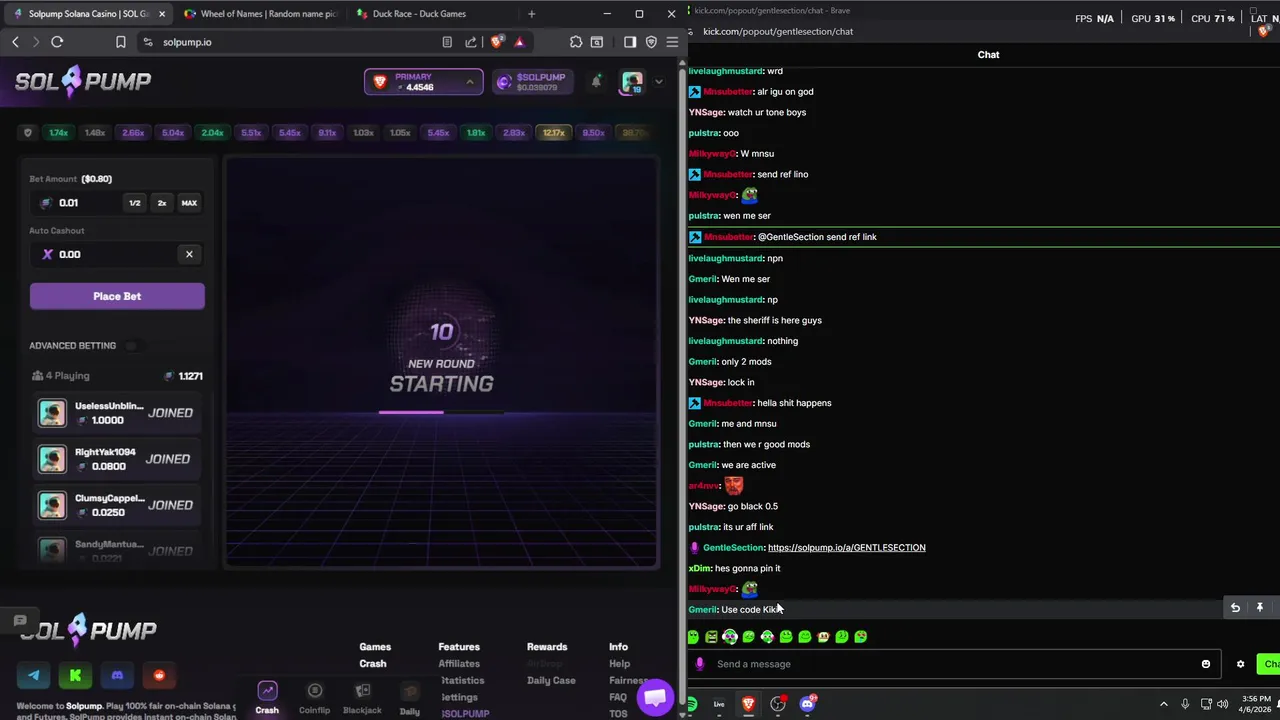This screenshot has height=720, width=1280.
Task: Open the notifications bell
Action: click(x=596, y=82)
